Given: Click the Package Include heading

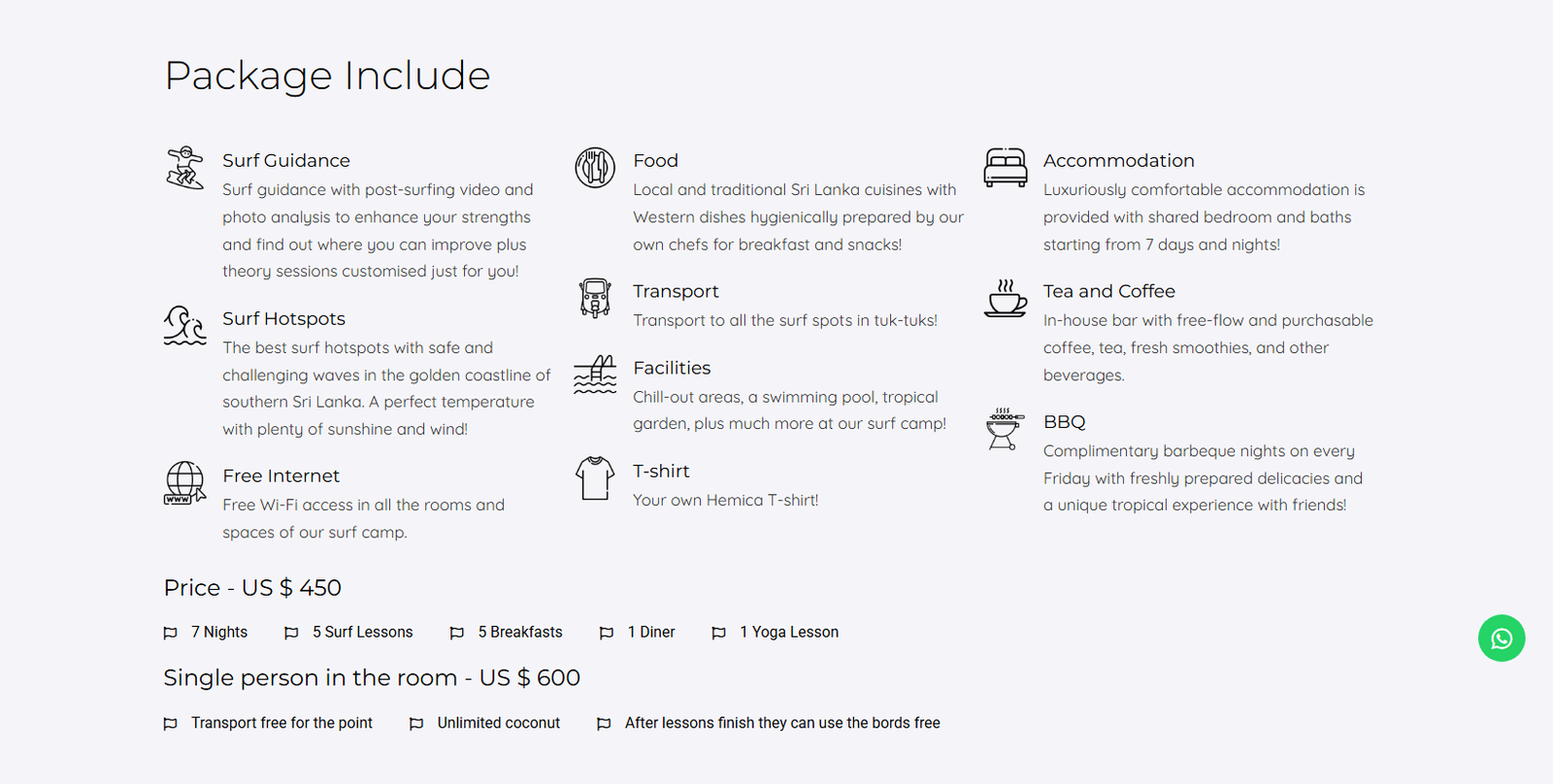Looking at the screenshot, I should pyautogui.click(x=327, y=76).
